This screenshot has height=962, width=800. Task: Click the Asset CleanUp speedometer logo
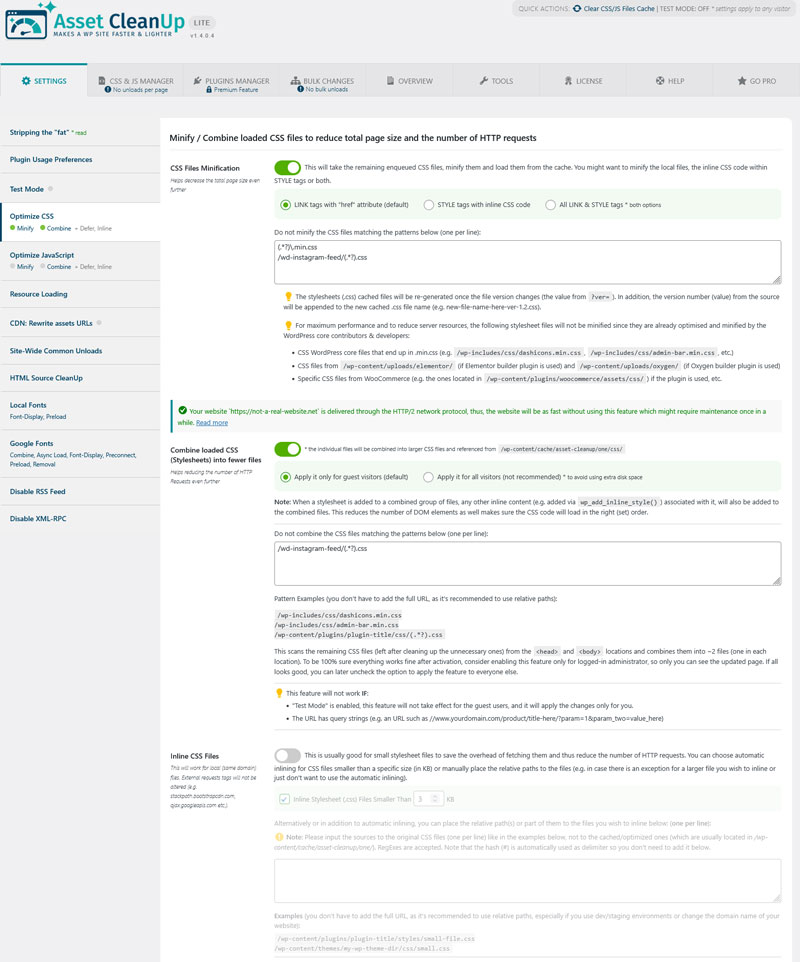[26, 24]
